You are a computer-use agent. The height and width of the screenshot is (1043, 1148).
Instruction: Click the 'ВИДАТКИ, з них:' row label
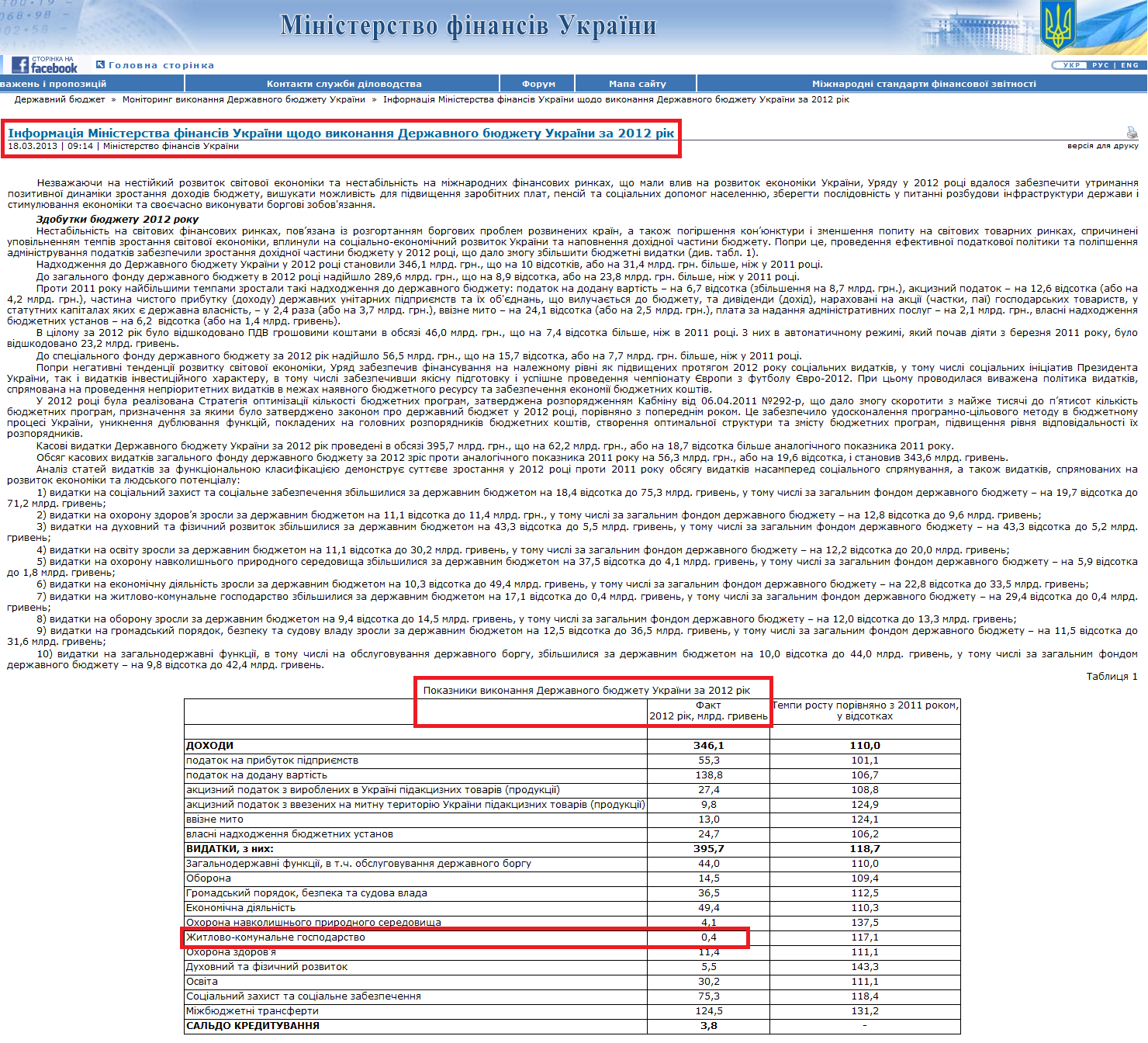pos(230,849)
